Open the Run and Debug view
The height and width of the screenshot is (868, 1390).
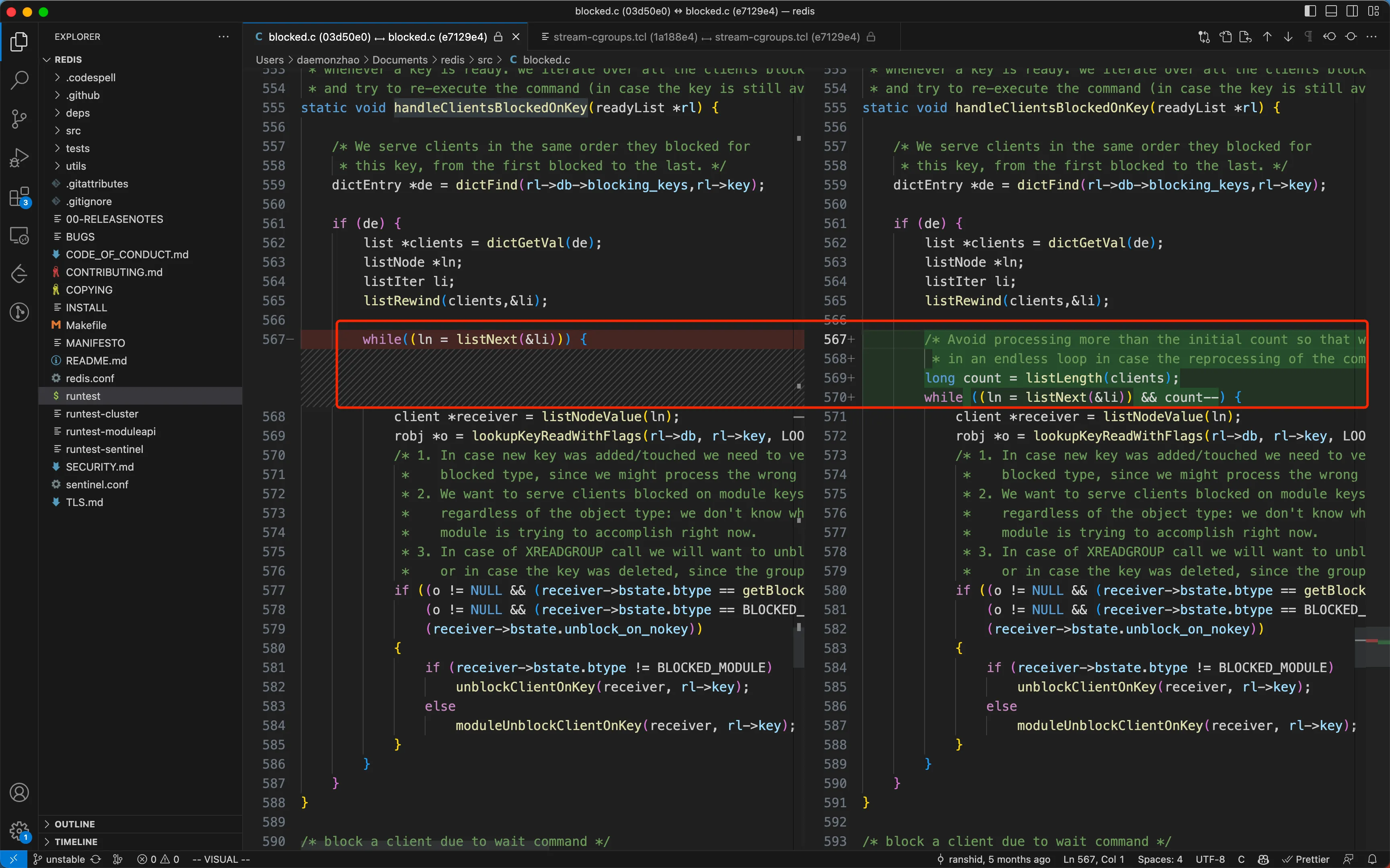pos(19,157)
